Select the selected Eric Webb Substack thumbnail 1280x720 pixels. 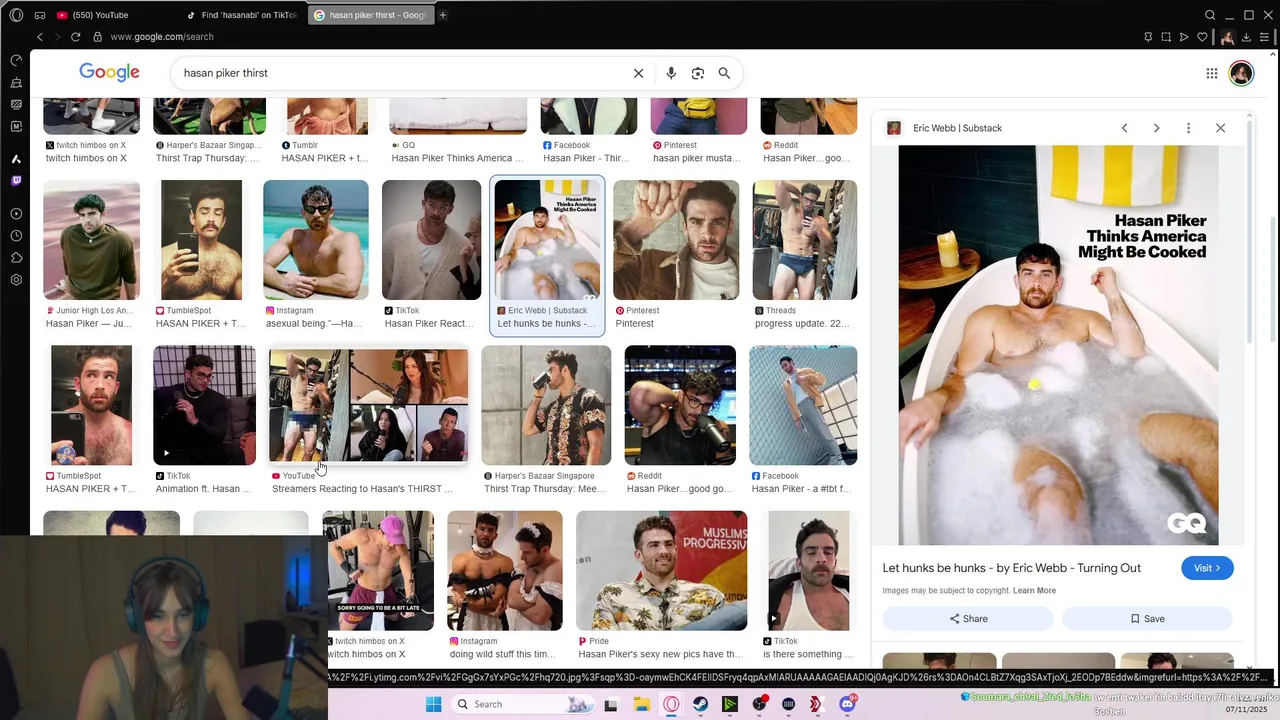547,240
